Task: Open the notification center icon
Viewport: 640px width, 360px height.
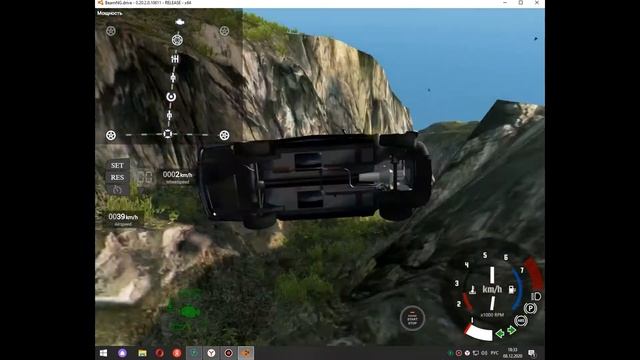Action: click(531, 353)
